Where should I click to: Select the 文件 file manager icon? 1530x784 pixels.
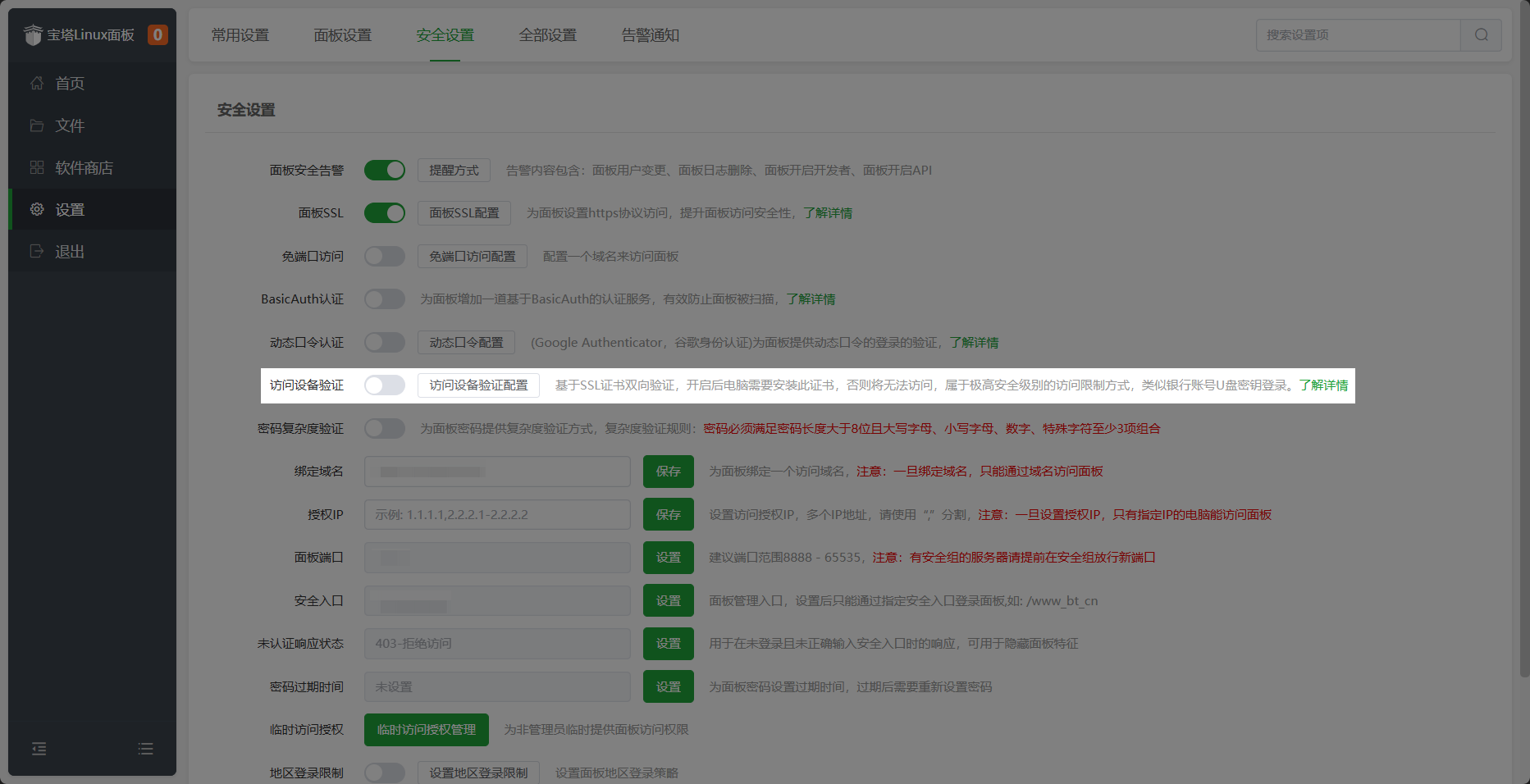(x=36, y=125)
